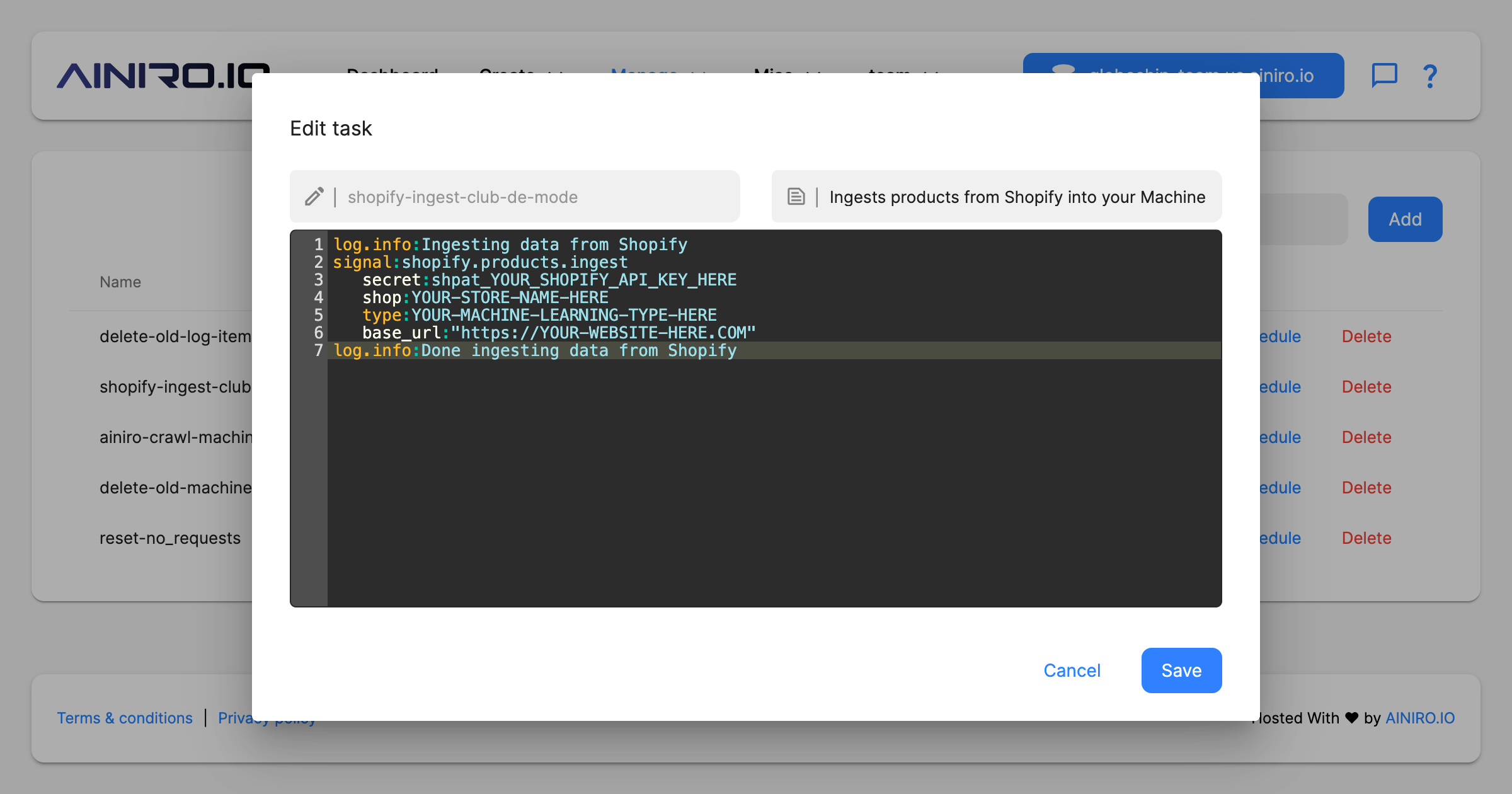
Task: Delete the delete-old-log-items task
Action: (1366, 337)
